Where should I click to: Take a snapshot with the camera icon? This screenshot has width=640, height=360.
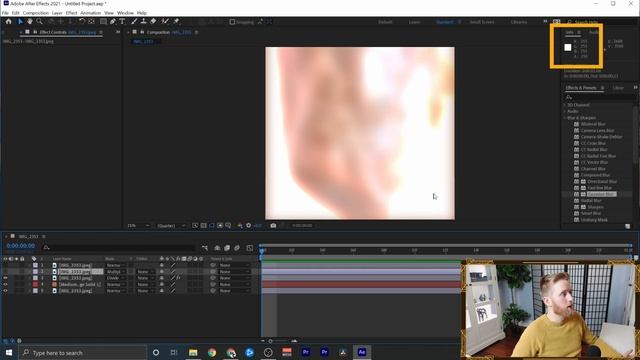pos(273,226)
